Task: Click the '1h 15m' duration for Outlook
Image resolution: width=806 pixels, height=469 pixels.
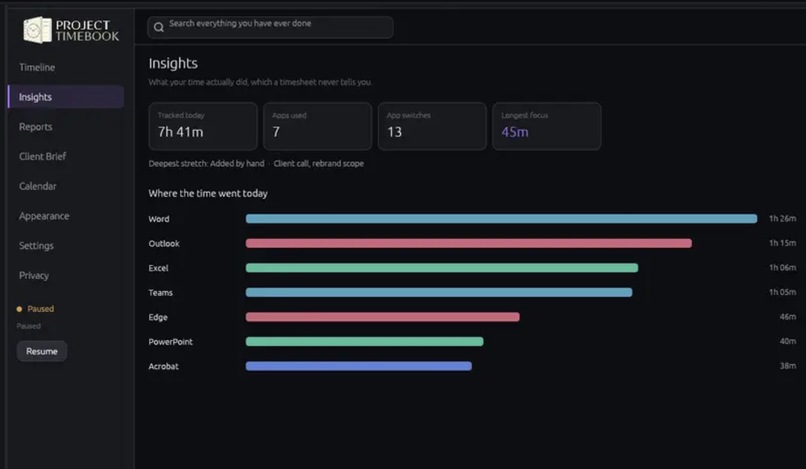Action: (x=782, y=243)
